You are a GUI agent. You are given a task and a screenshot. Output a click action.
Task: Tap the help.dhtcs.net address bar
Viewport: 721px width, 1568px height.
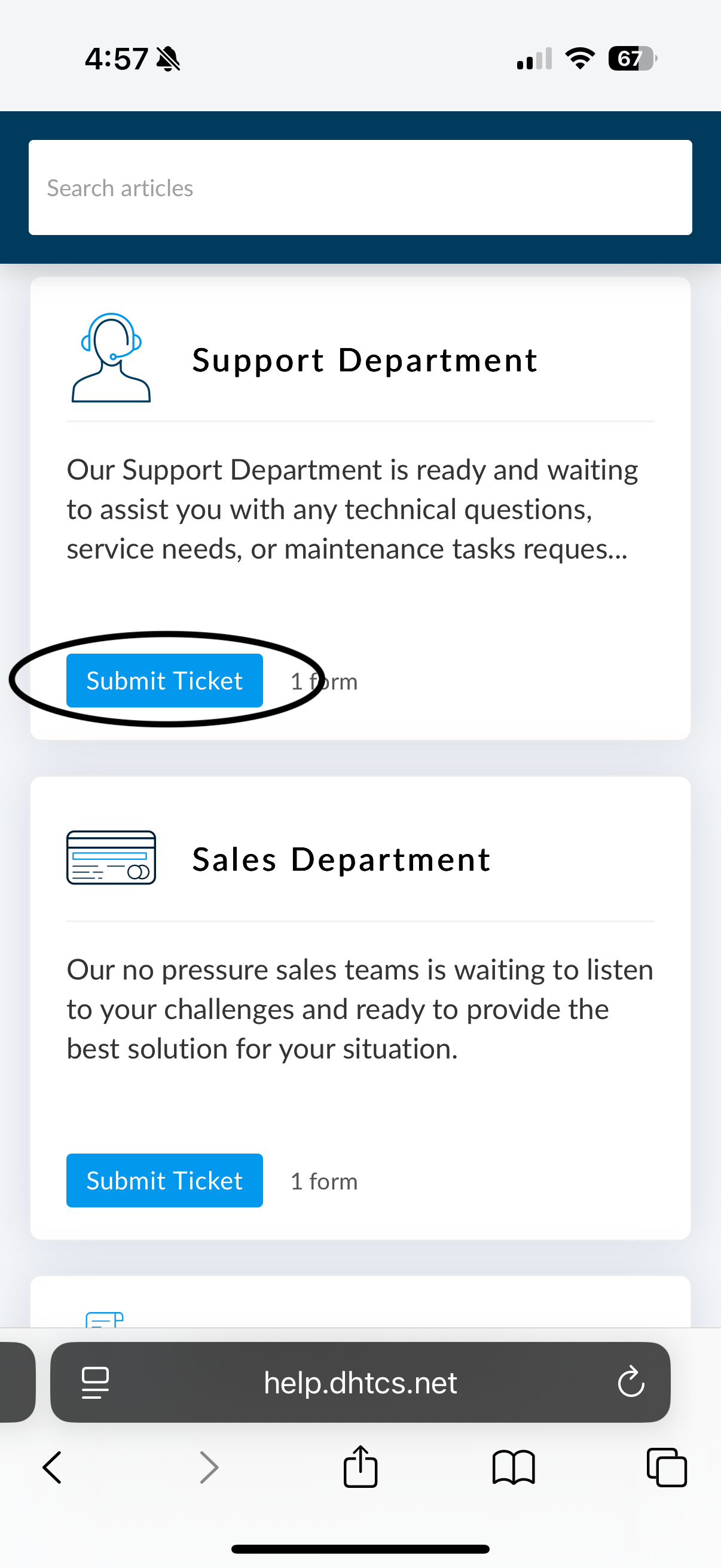360,1382
